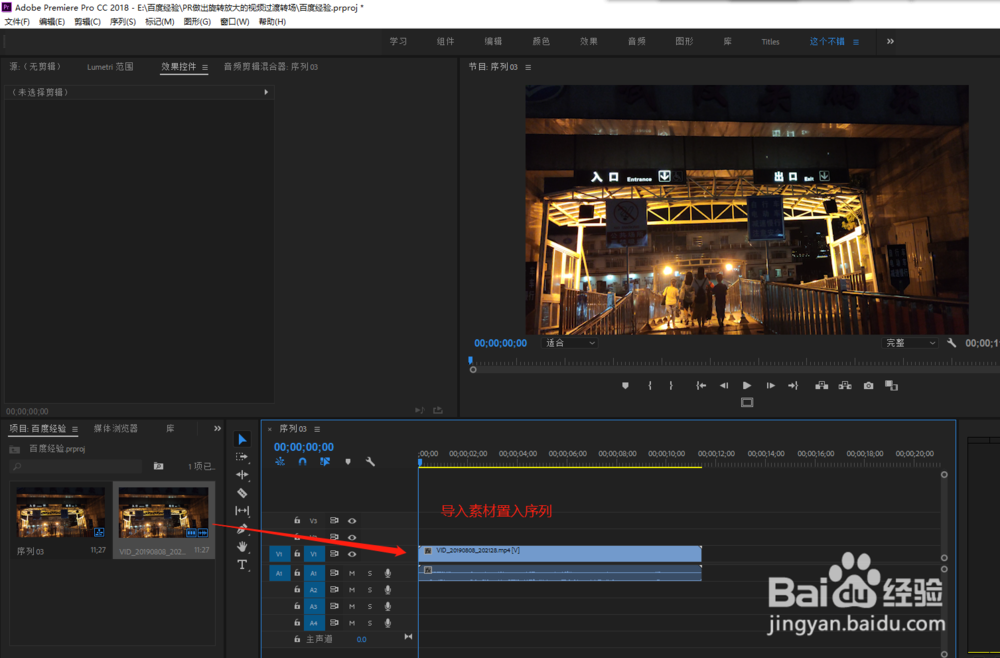Viewport: 1000px width, 658px height.
Task: Click Mark Out button in Program monitor
Action: click(x=671, y=386)
